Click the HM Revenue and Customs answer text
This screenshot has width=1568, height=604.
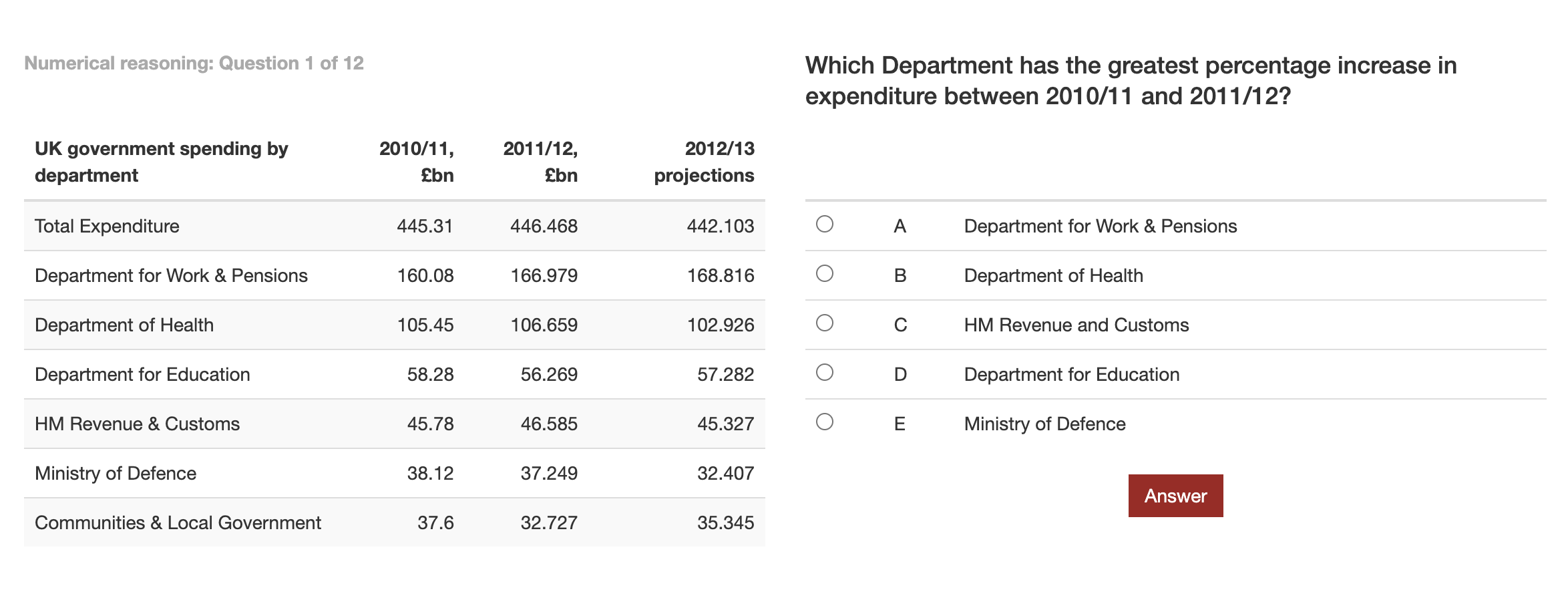[1076, 325]
